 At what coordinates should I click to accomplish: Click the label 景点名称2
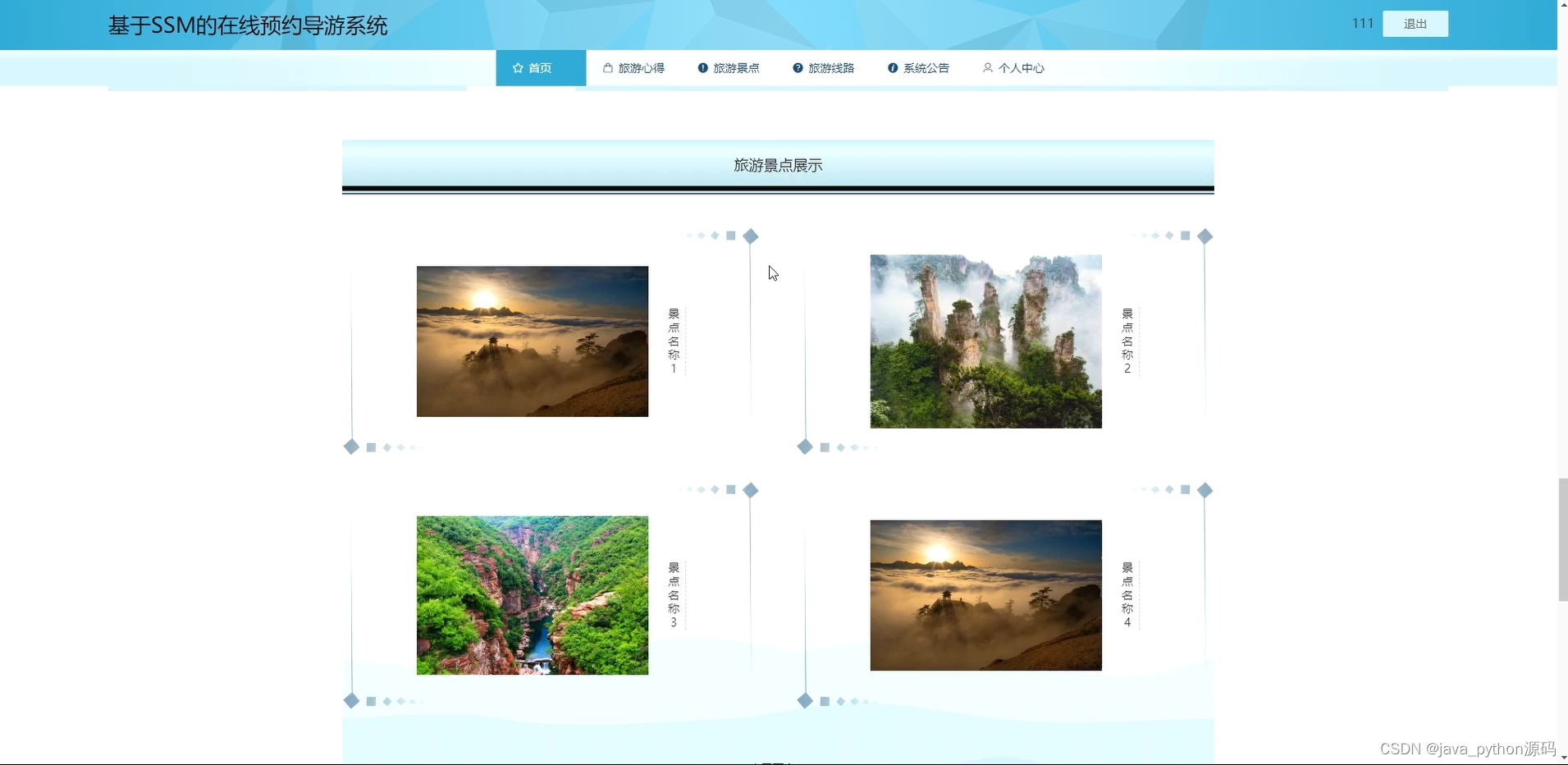pyautogui.click(x=1127, y=341)
